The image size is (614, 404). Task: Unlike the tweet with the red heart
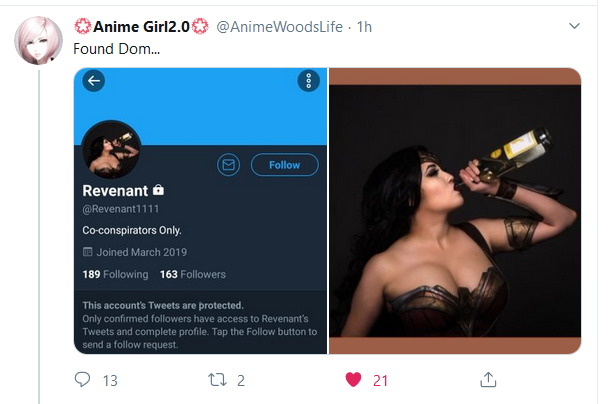[x=353, y=380]
